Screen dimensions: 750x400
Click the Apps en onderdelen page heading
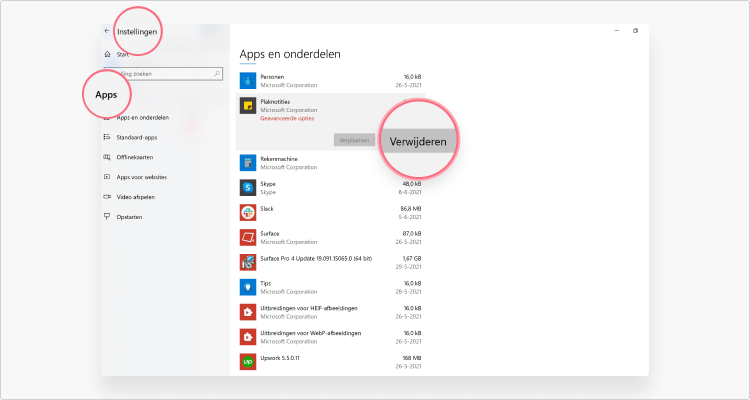(290, 54)
